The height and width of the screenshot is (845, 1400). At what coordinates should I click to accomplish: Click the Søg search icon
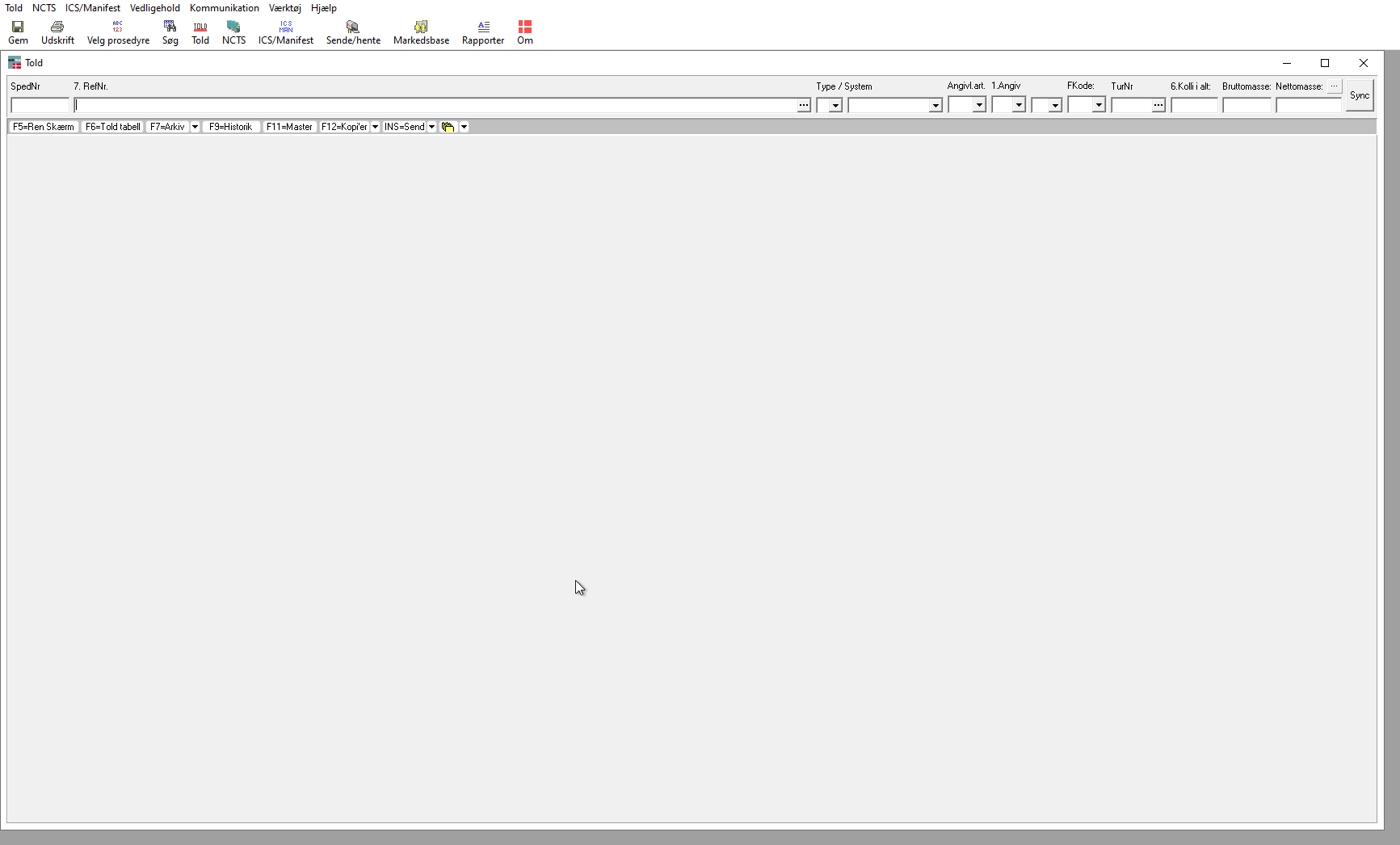tap(170, 27)
